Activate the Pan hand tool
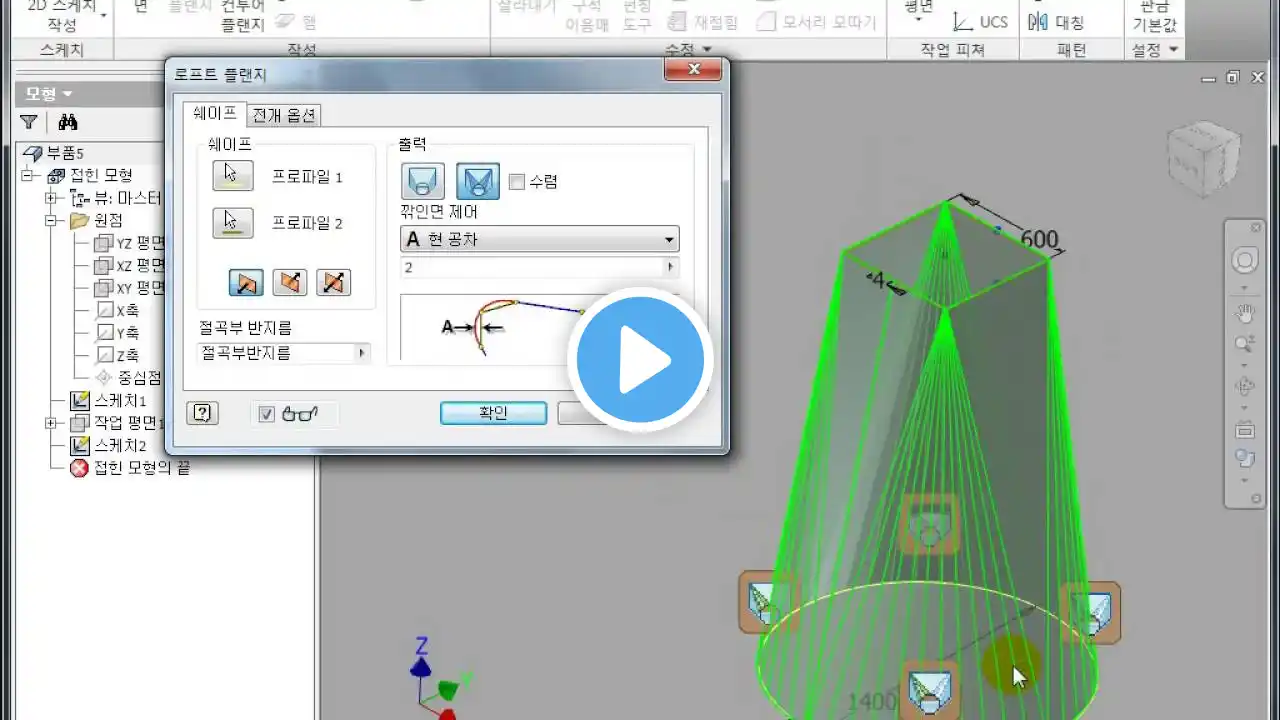The height and width of the screenshot is (720, 1280). point(1245,314)
